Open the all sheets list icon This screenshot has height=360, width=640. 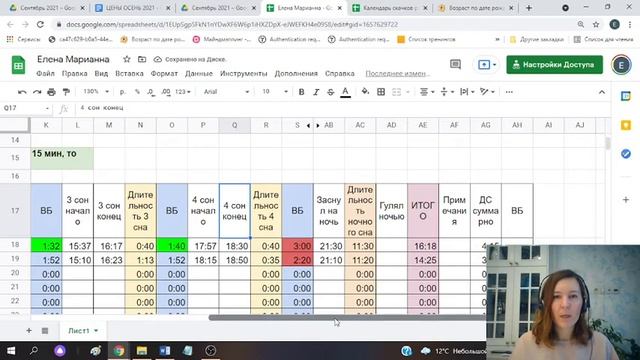pos(45,331)
